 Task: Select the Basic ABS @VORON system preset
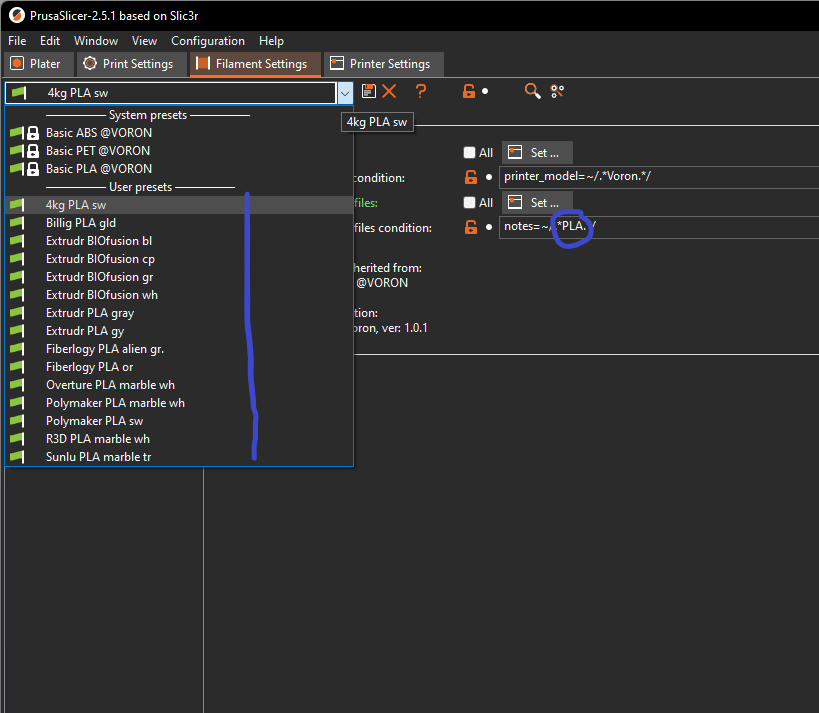pos(98,132)
